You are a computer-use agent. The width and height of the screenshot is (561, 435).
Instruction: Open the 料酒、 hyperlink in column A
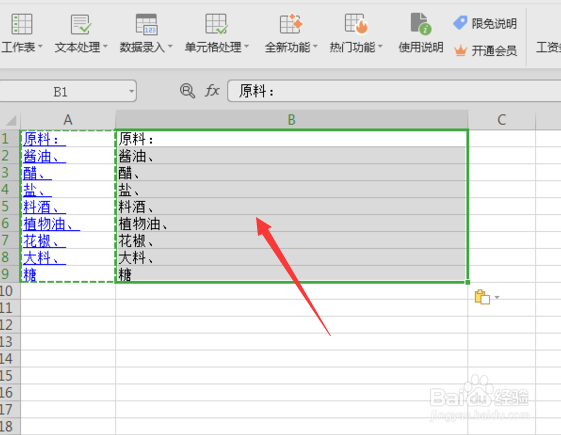(44, 207)
